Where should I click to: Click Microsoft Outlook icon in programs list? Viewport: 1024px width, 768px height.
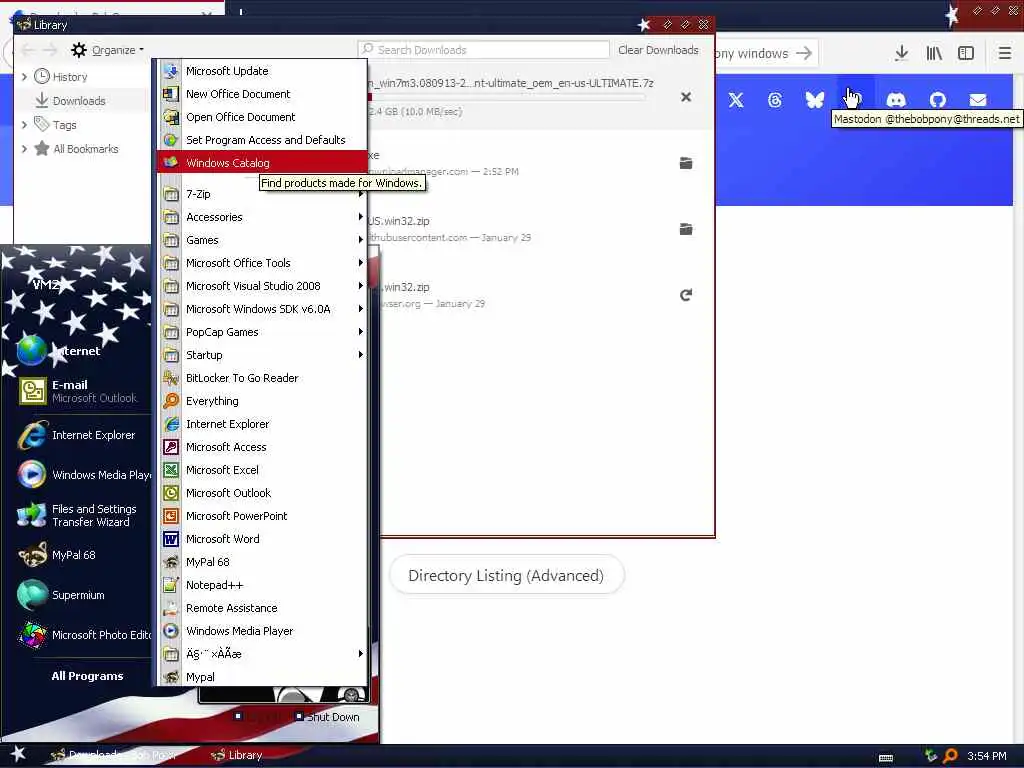pos(171,493)
